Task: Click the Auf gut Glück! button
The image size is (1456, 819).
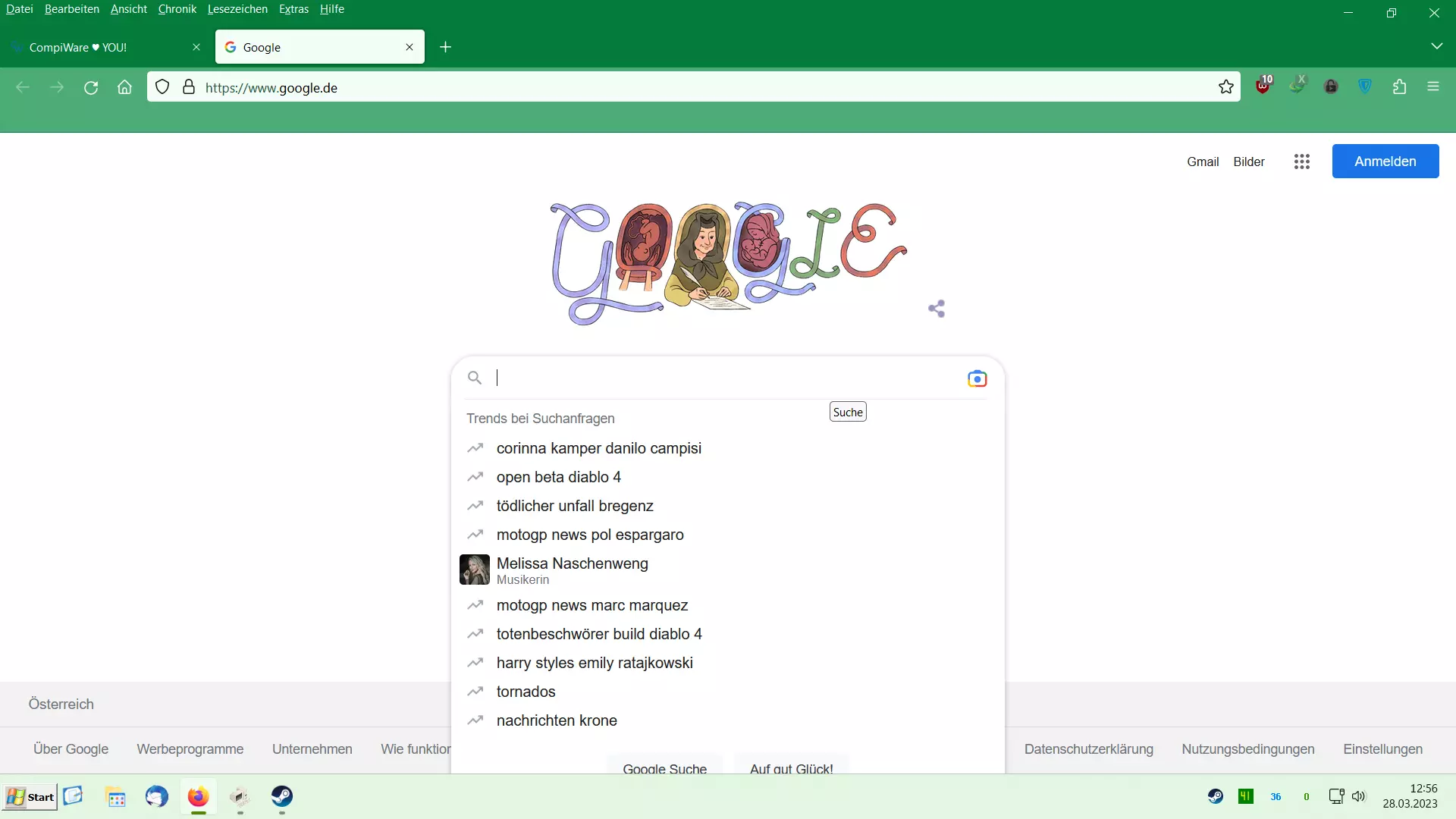Action: click(791, 765)
